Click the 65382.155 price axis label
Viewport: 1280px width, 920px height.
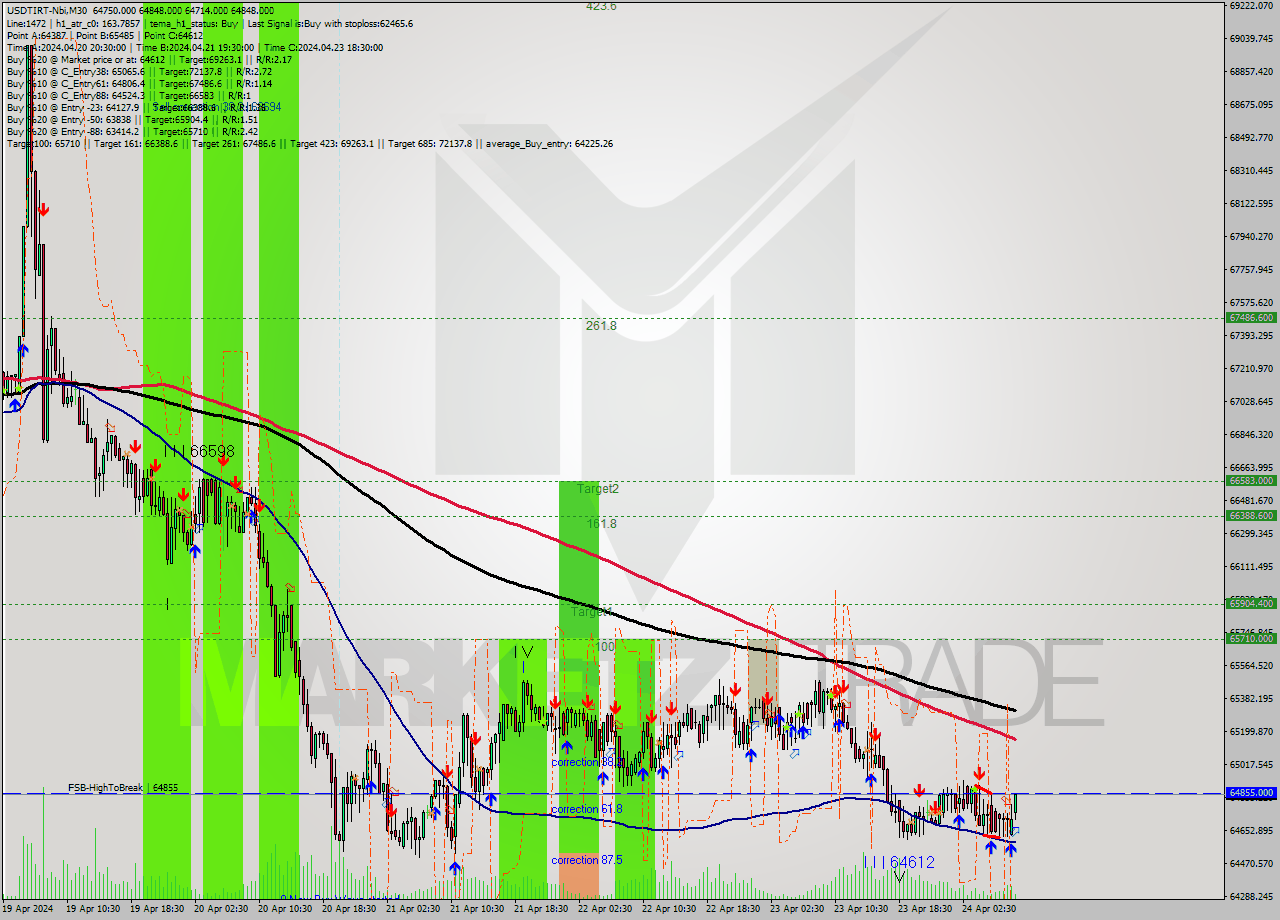point(1253,698)
